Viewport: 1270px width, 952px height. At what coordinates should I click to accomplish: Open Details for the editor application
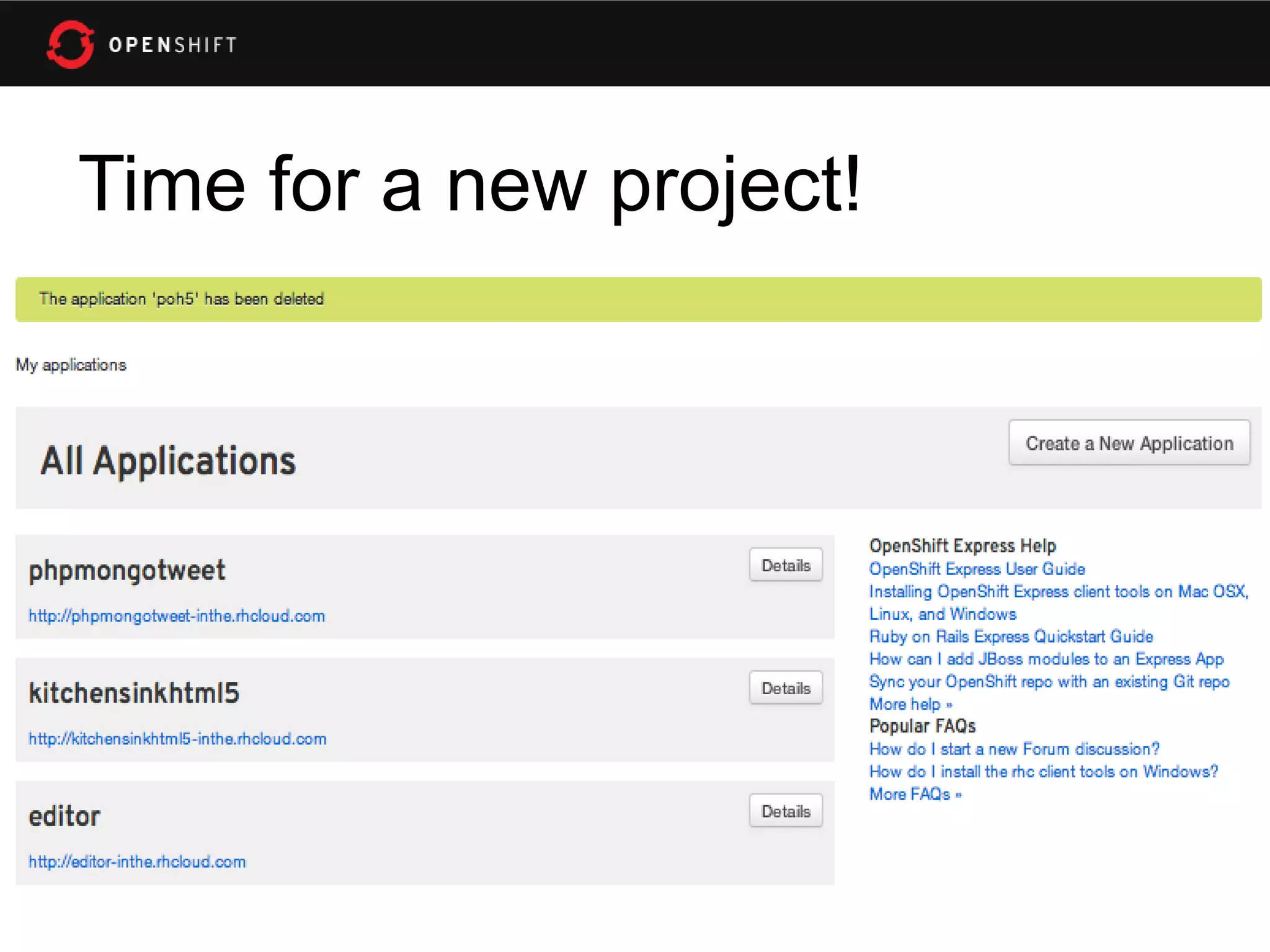point(786,811)
